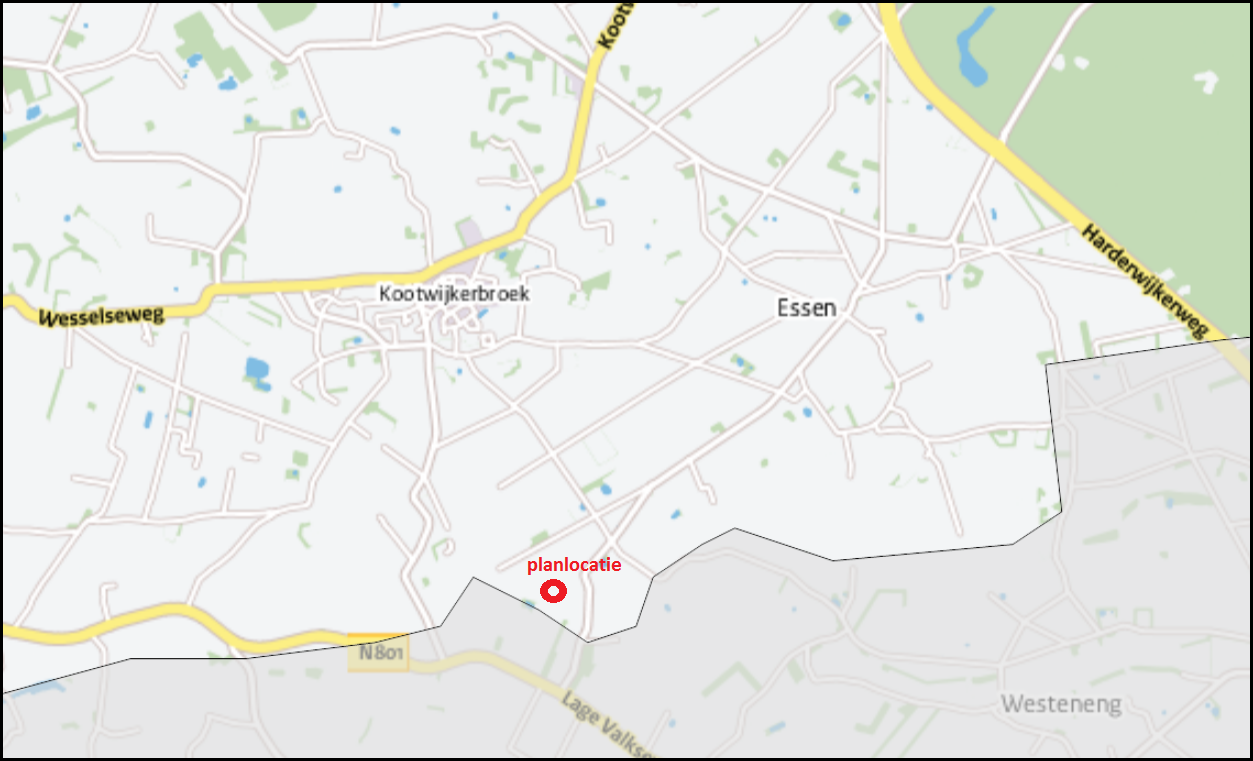This screenshot has height=761, width=1253.
Task: Click the Wesselseweg road label
Action: [99, 316]
